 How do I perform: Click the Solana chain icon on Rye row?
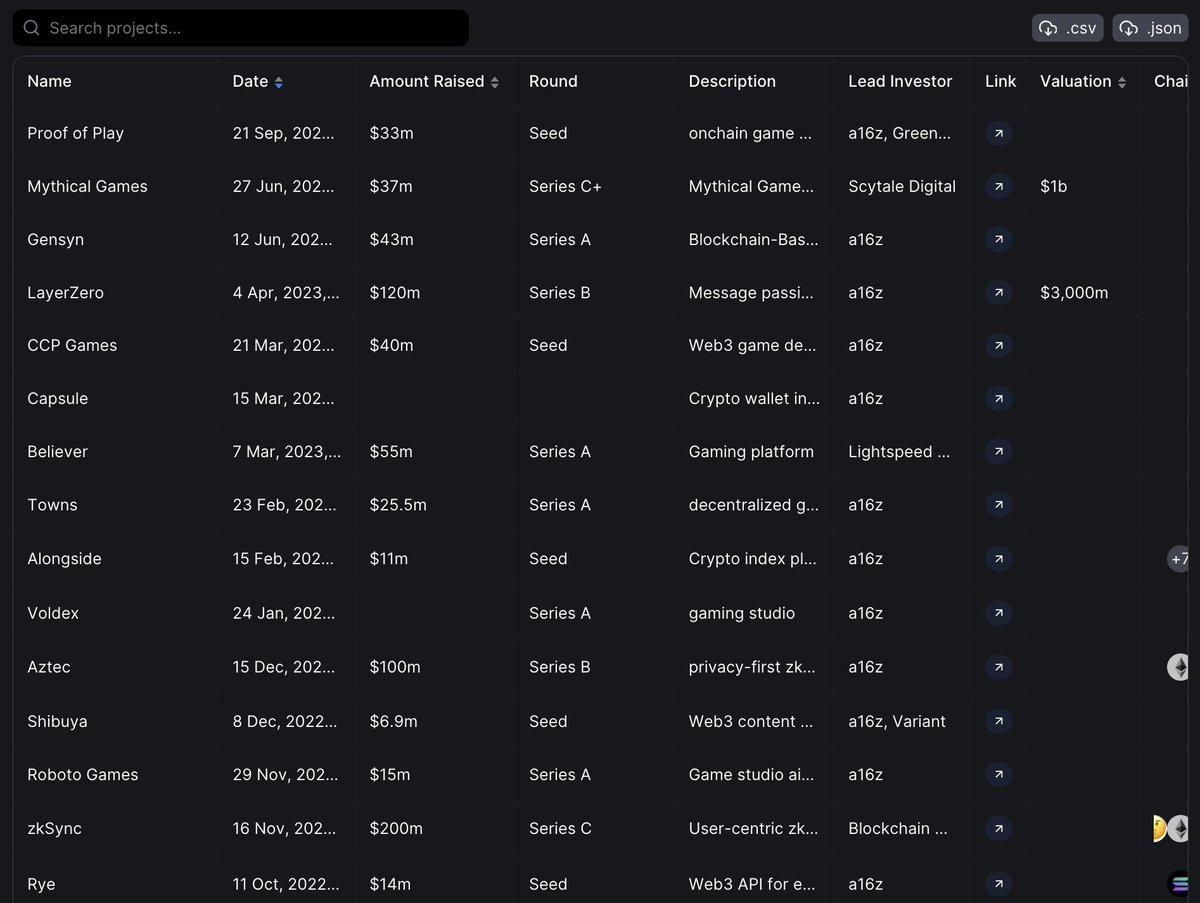pos(1177,883)
